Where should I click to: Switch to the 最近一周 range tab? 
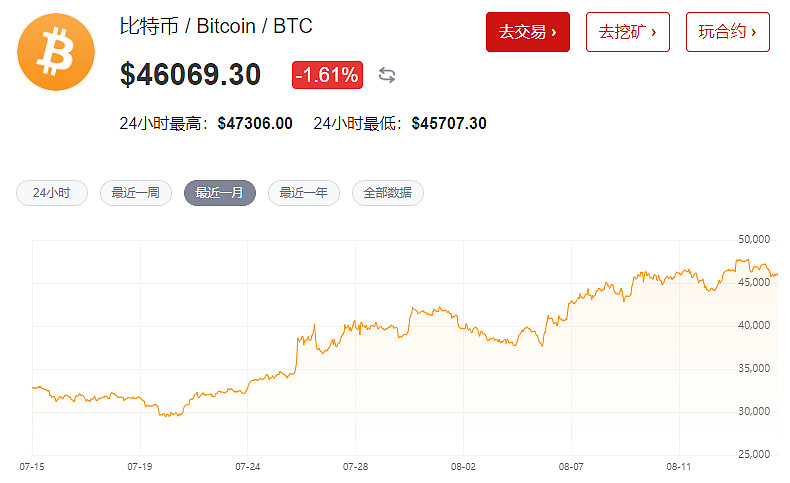pos(136,193)
